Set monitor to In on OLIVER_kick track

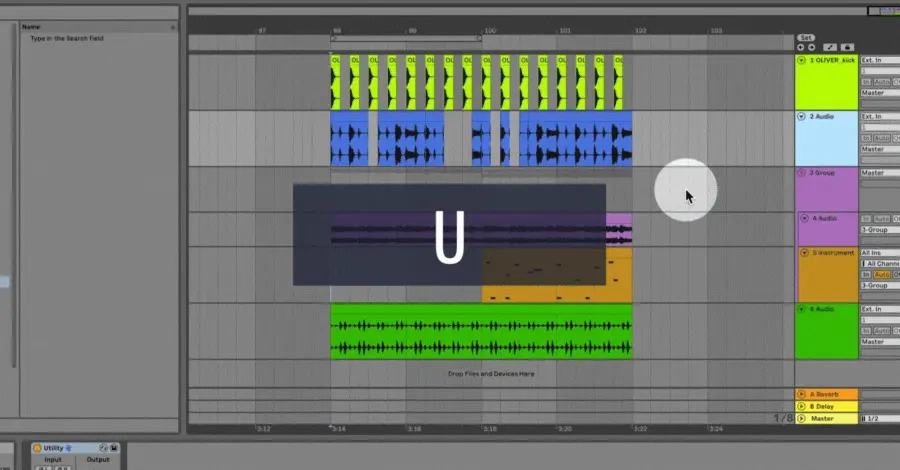click(x=866, y=82)
